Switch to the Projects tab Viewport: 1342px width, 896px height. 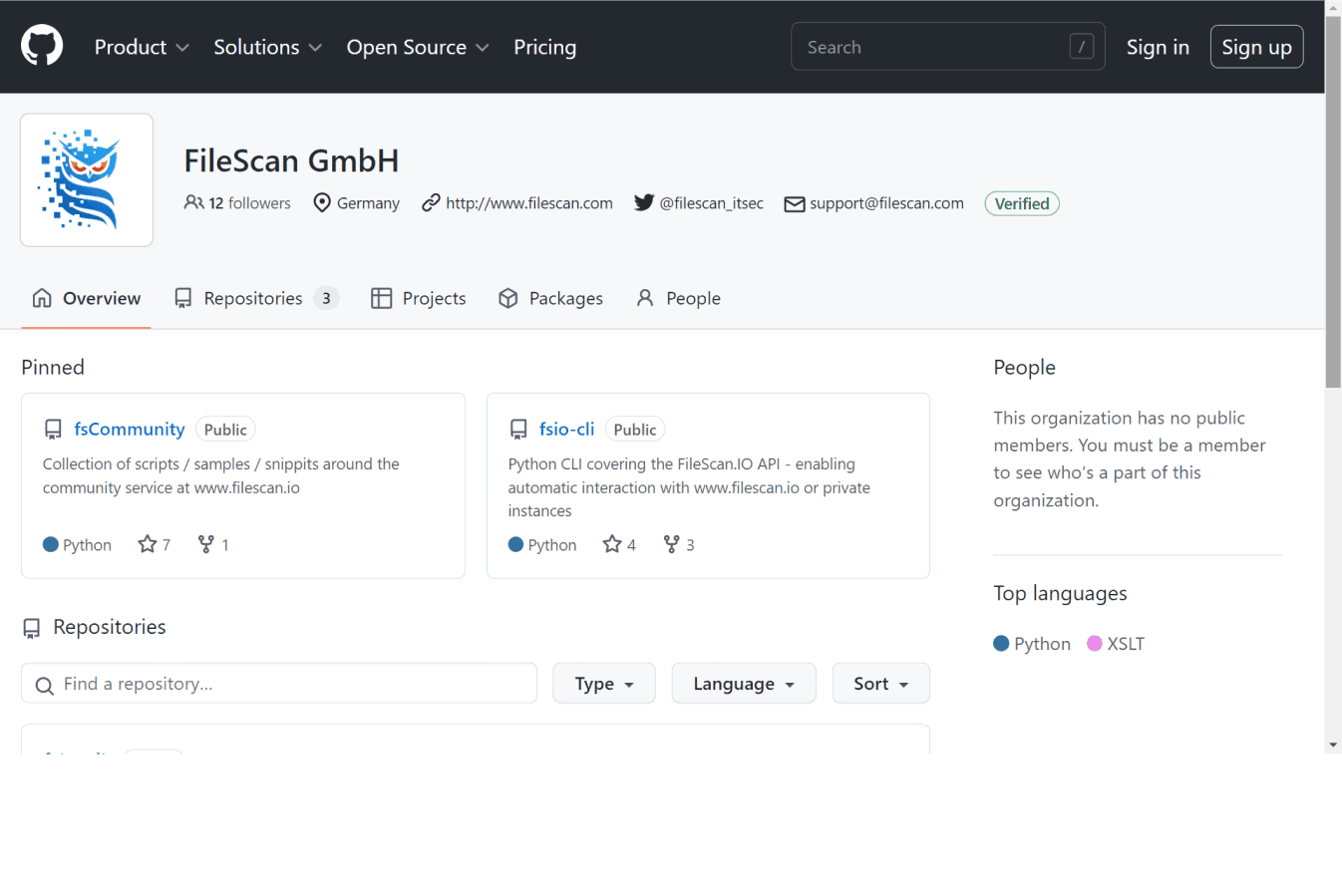click(419, 298)
